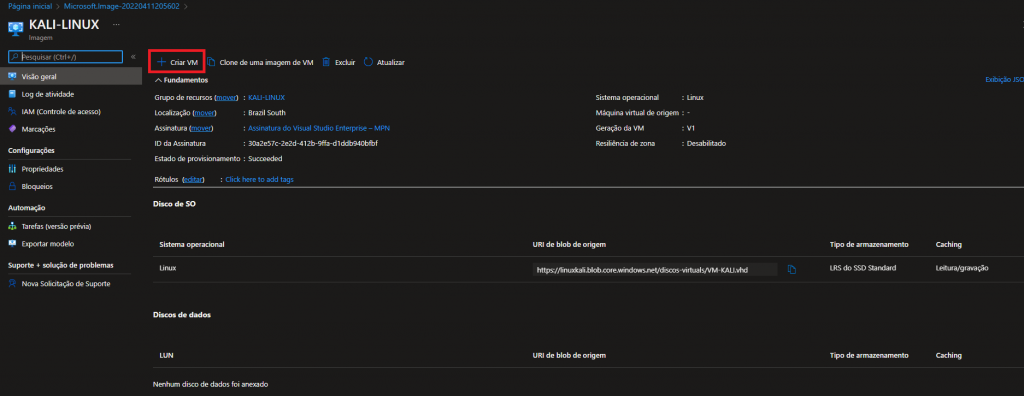Screen dimensions: 1024x396
Task: Click the Visão geral sidebar icon
Action: coord(12,76)
